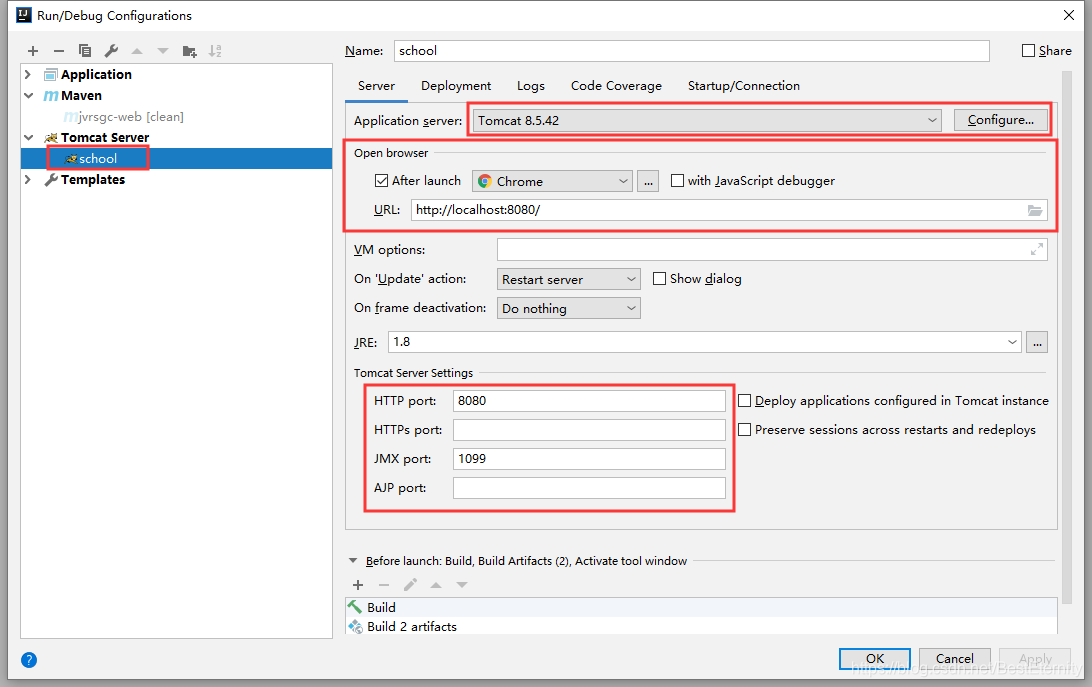
Task: Click the OK button
Action: pyautogui.click(x=875, y=658)
